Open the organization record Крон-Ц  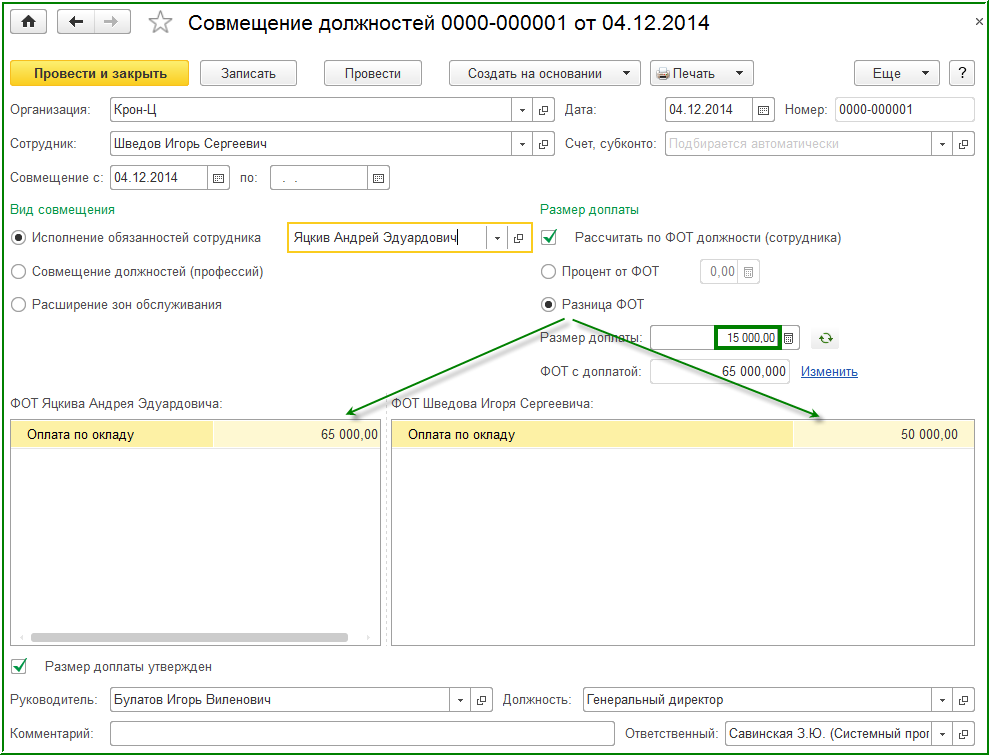pyautogui.click(x=544, y=110)
